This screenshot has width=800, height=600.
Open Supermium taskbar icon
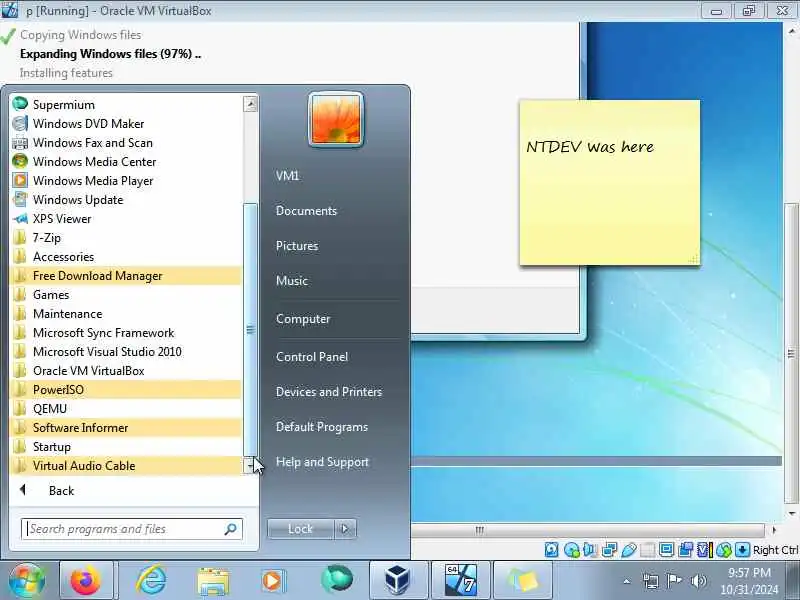[336, 580]
